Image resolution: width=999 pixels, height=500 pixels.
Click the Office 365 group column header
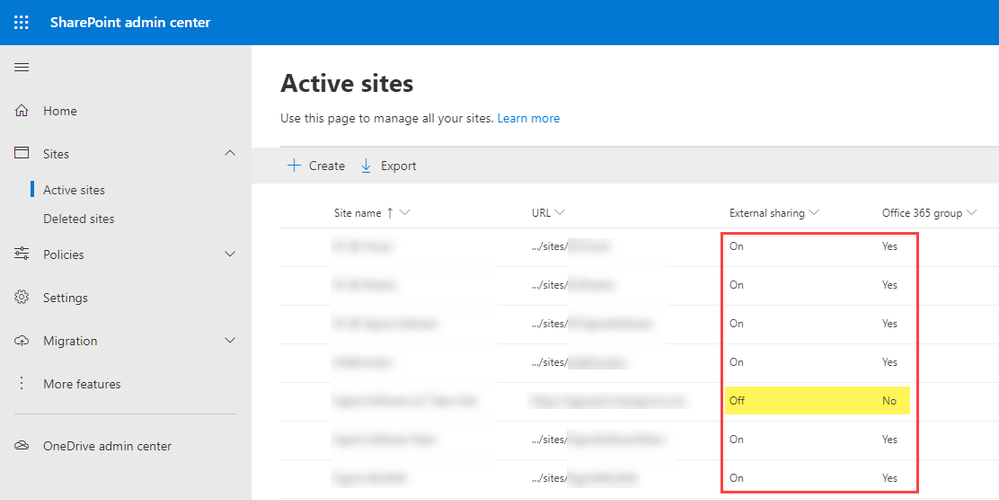pos(922,213)
